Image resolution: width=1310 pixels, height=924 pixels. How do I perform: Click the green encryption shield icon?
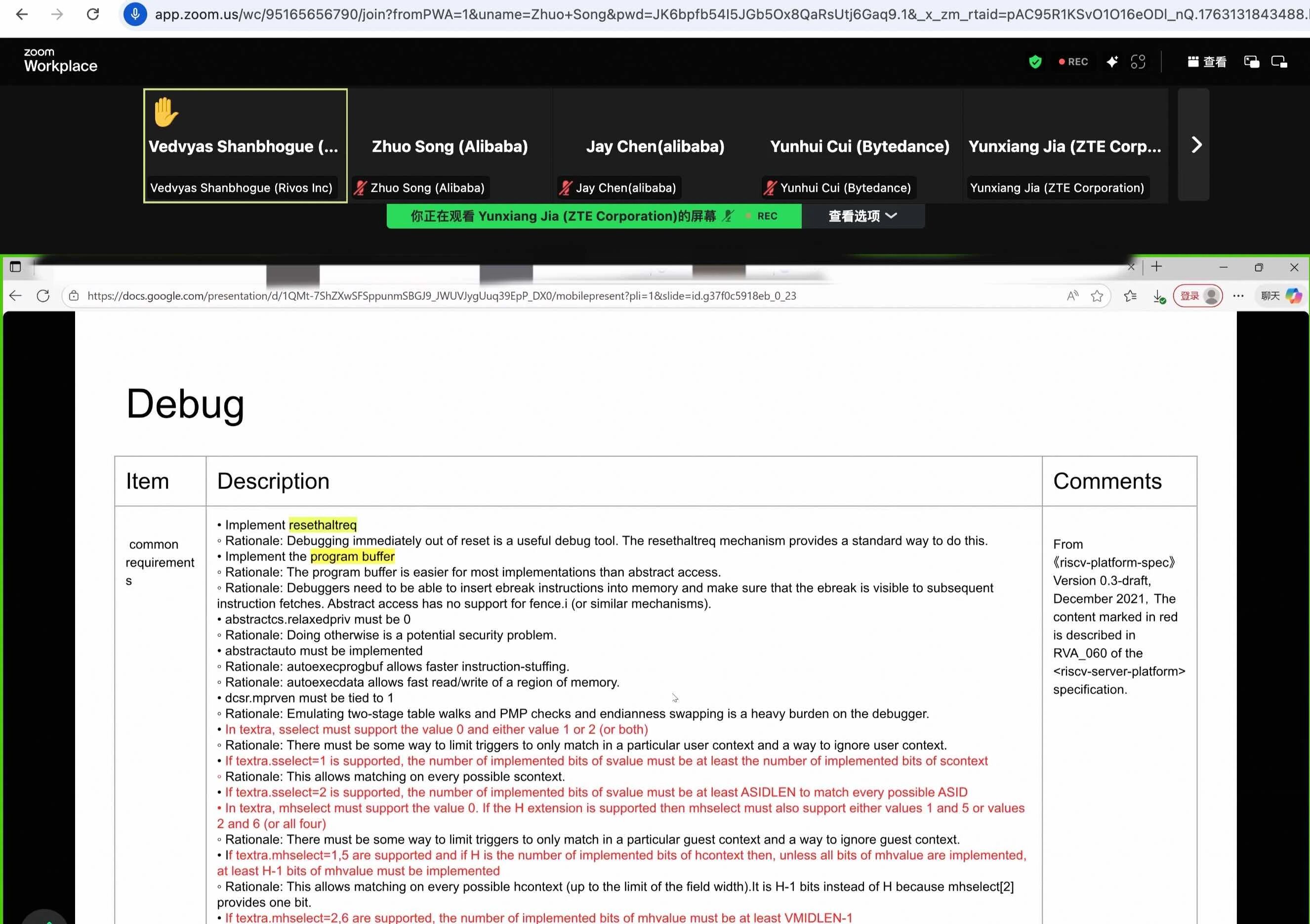point(1035,62)
